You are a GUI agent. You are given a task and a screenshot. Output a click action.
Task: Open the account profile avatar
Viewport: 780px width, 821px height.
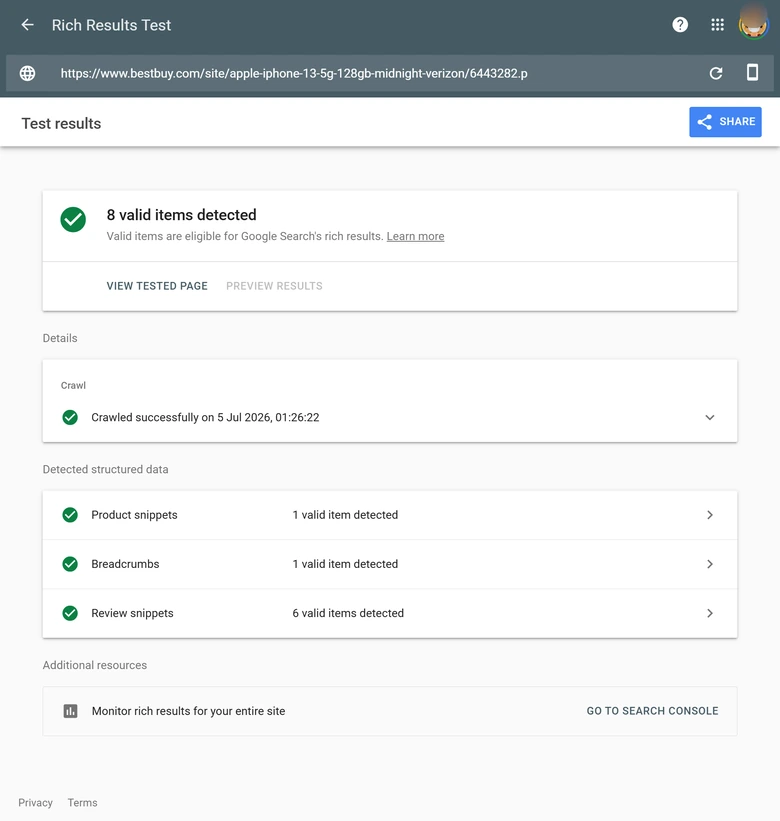tap(753, 25)
